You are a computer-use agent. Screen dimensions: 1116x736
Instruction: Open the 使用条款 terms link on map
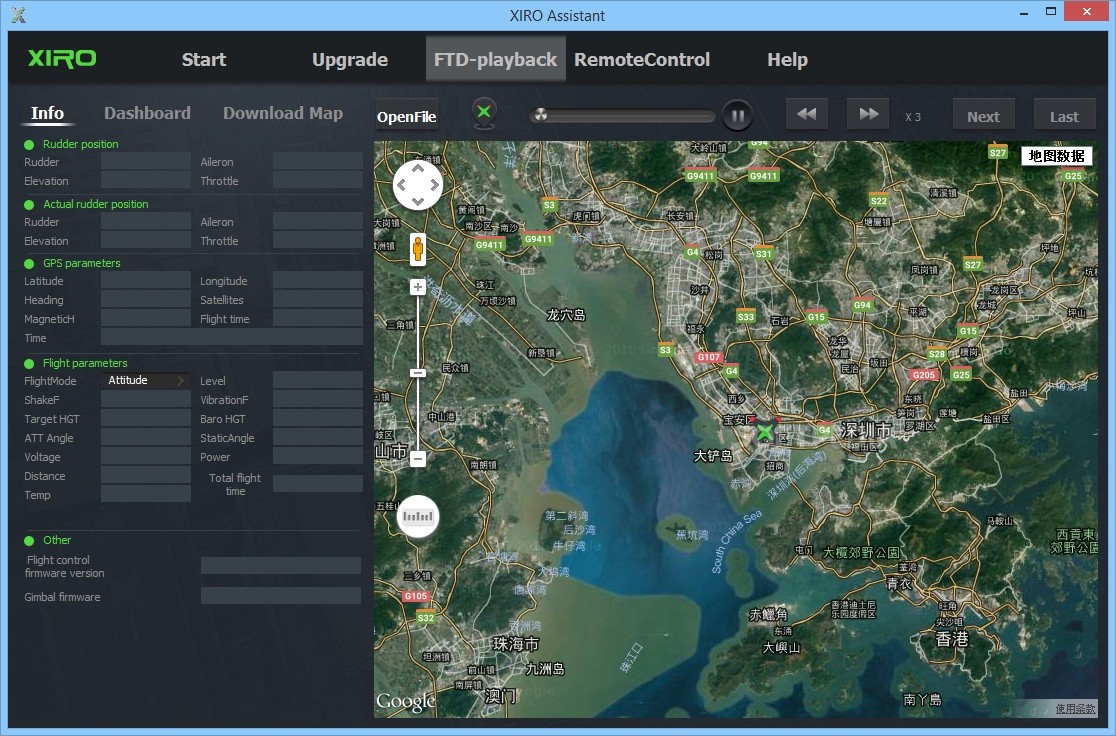(1075, 709)
